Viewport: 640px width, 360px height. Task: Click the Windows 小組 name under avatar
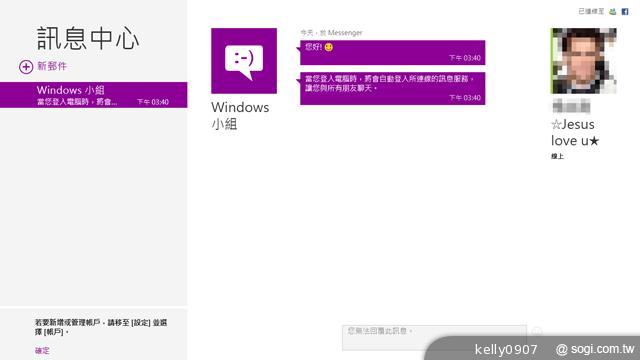[240, 116]
